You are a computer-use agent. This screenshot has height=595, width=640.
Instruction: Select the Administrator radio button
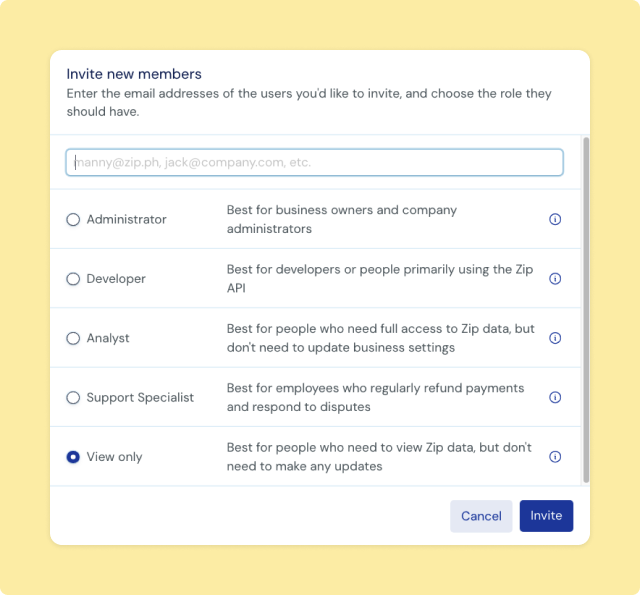point(73,220)
